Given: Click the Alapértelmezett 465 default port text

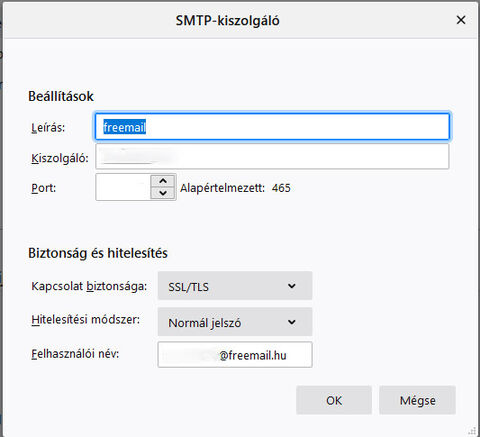Looking at the screenshot, I should [x=235, y=188].
